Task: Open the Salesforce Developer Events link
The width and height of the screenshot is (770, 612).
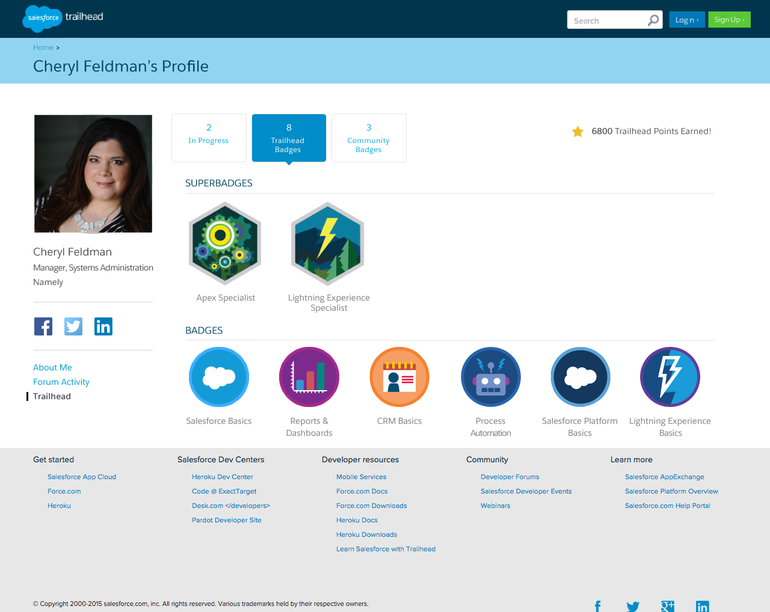Action: pos(526,491)
